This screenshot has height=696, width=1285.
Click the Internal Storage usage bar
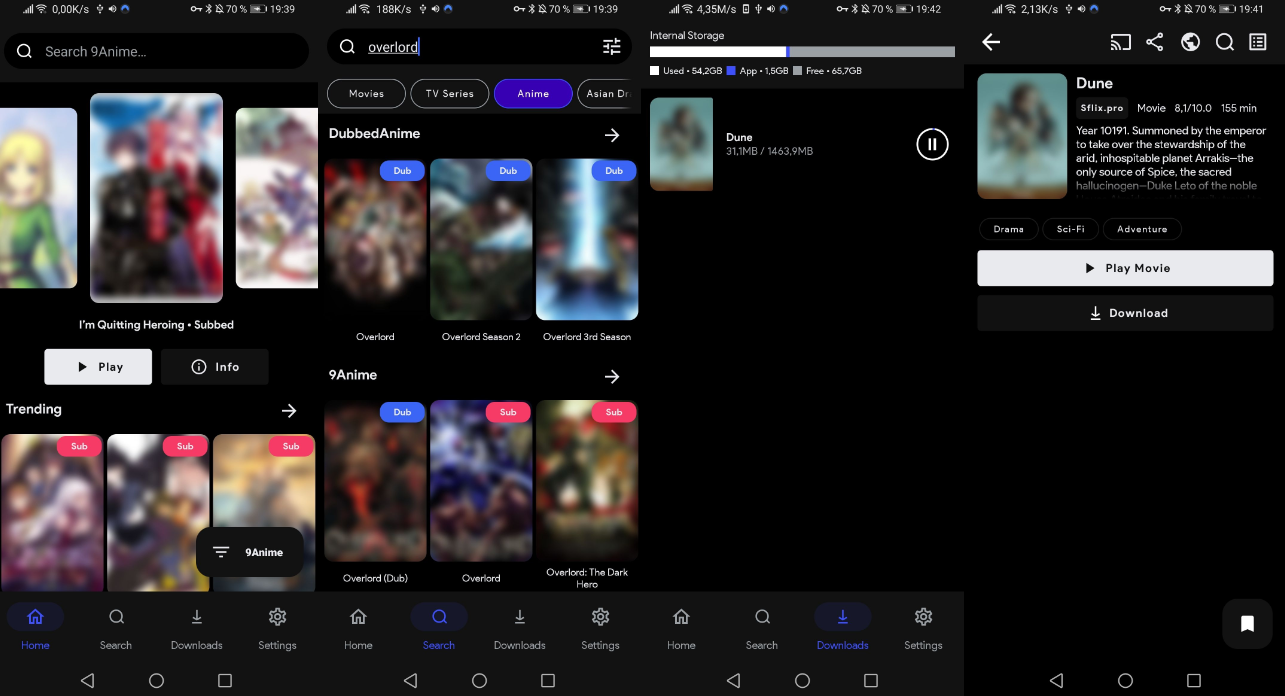click(x=802, y=52)
